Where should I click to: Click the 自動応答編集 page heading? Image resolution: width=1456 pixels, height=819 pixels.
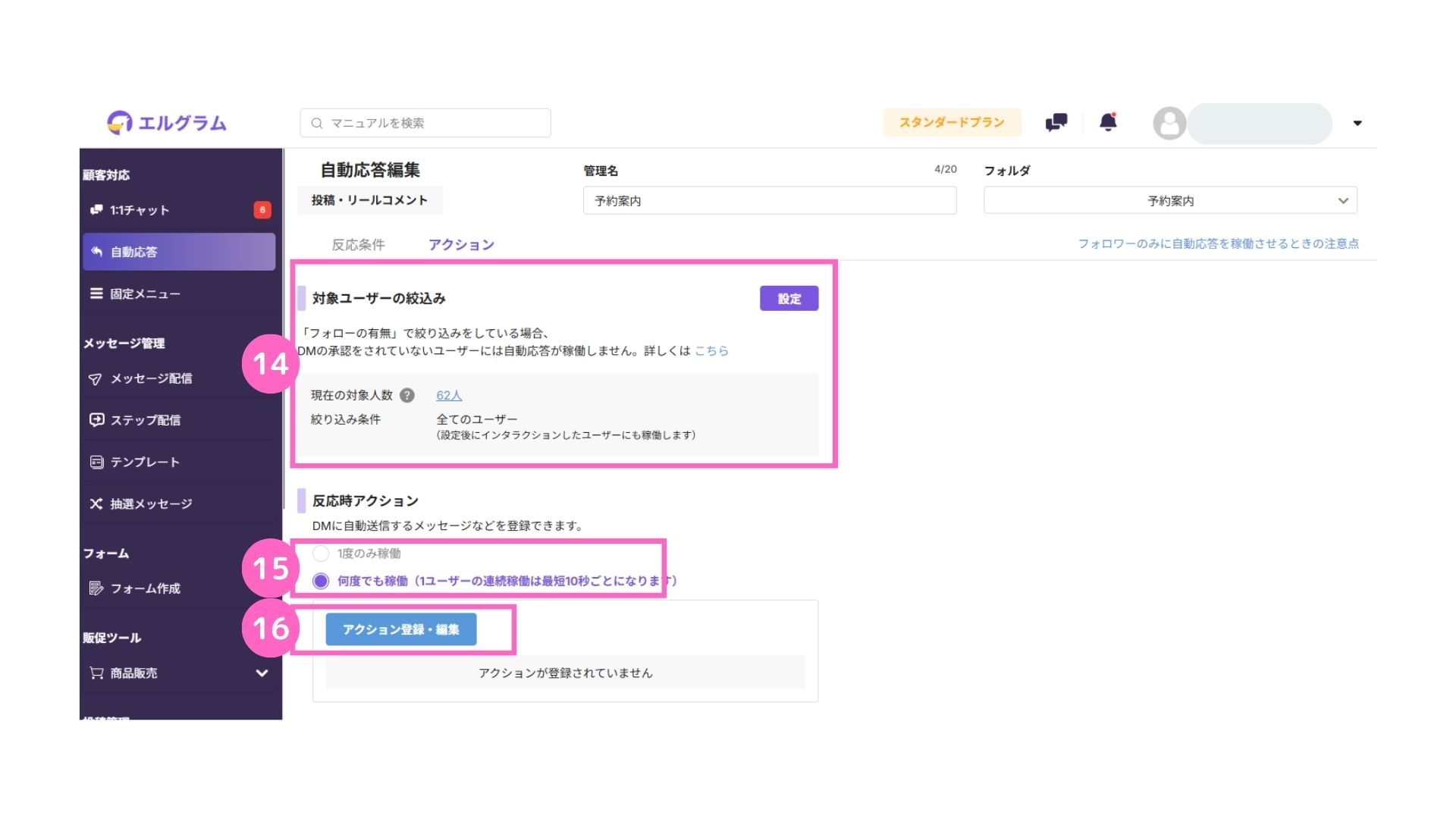[369, 170]
